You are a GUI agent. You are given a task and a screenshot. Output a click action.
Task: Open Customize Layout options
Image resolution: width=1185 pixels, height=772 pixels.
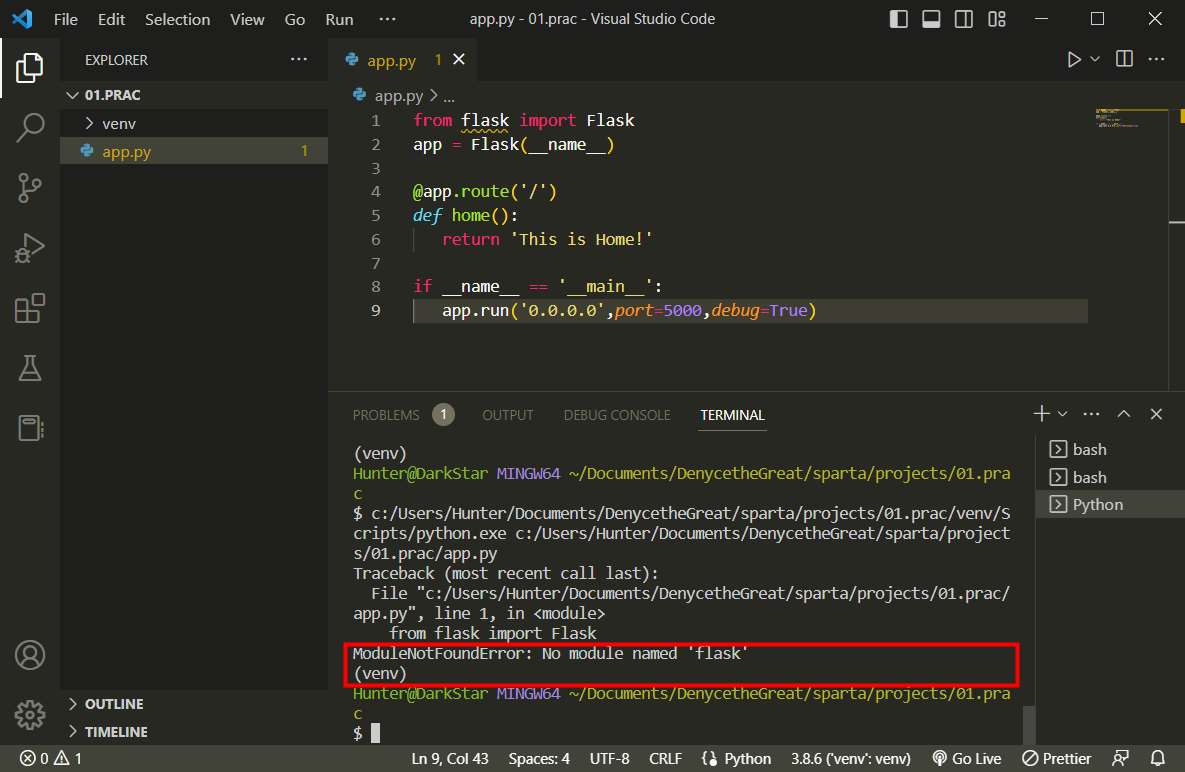(x=997, y=19)
